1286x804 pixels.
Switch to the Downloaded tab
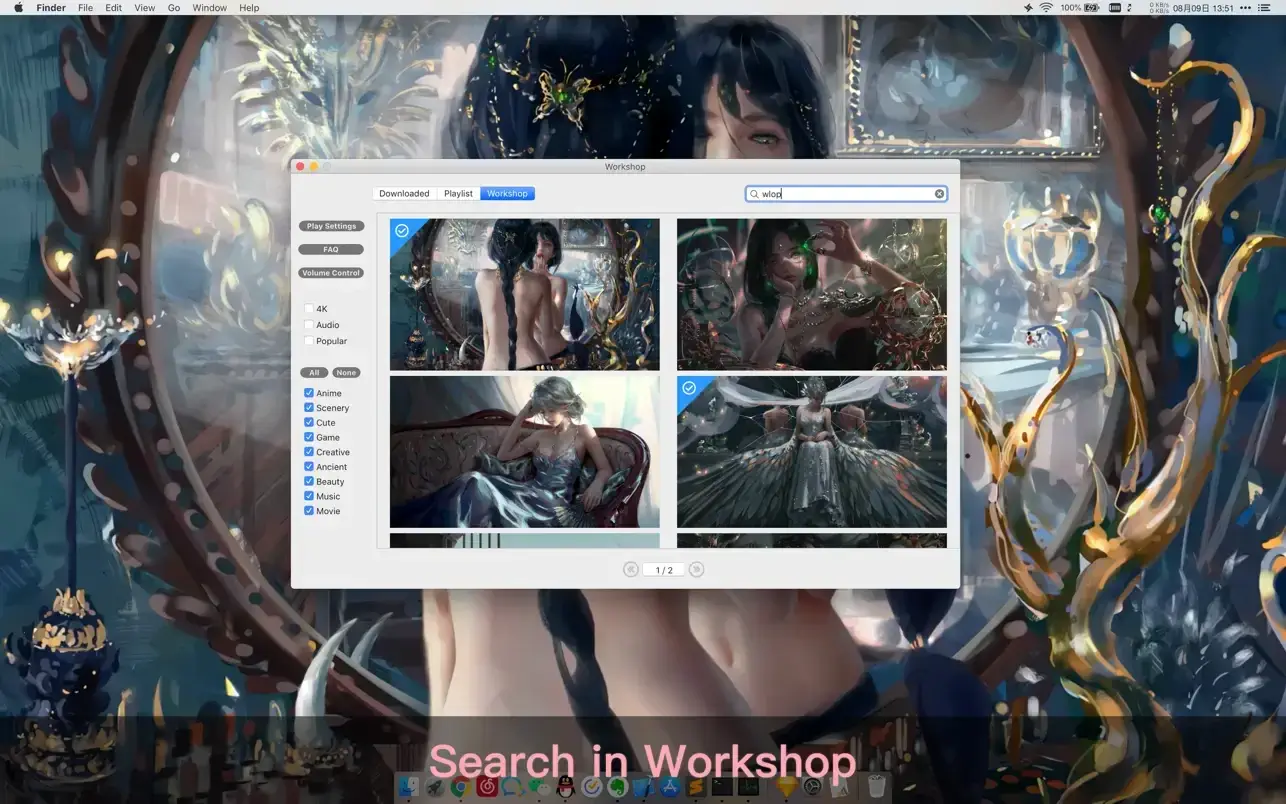404,194
